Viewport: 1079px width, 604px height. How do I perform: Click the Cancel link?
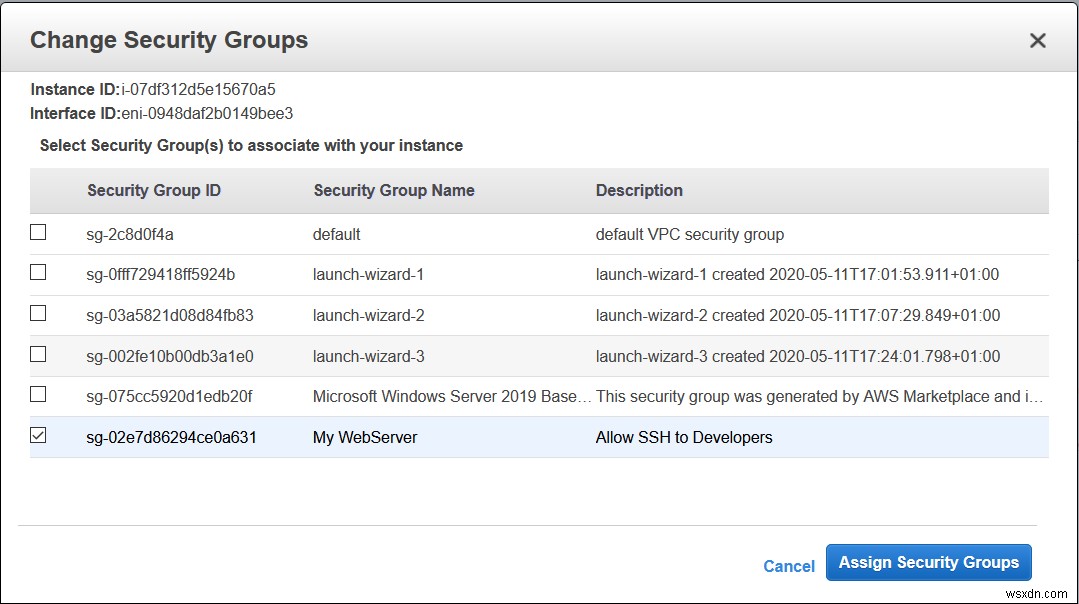789,566
